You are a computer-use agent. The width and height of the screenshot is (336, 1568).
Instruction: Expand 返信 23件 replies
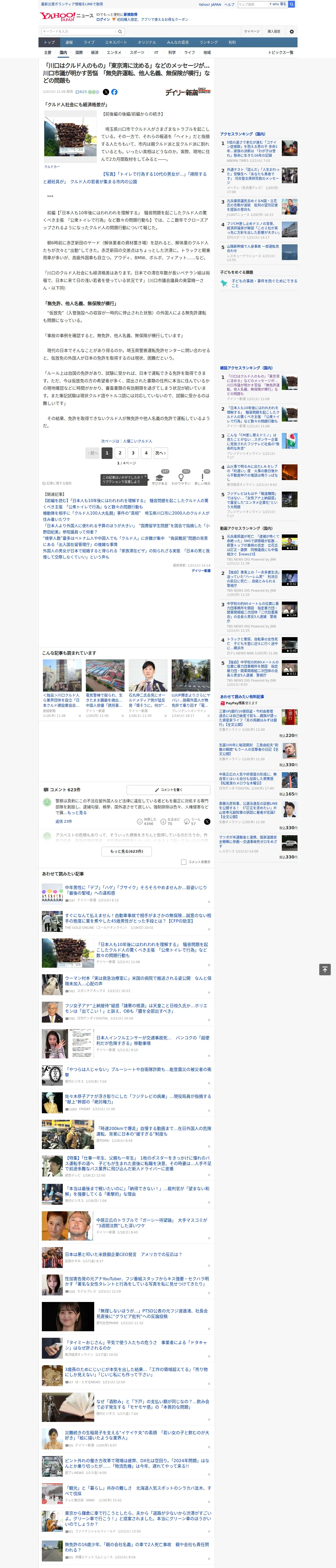[64, 822]
